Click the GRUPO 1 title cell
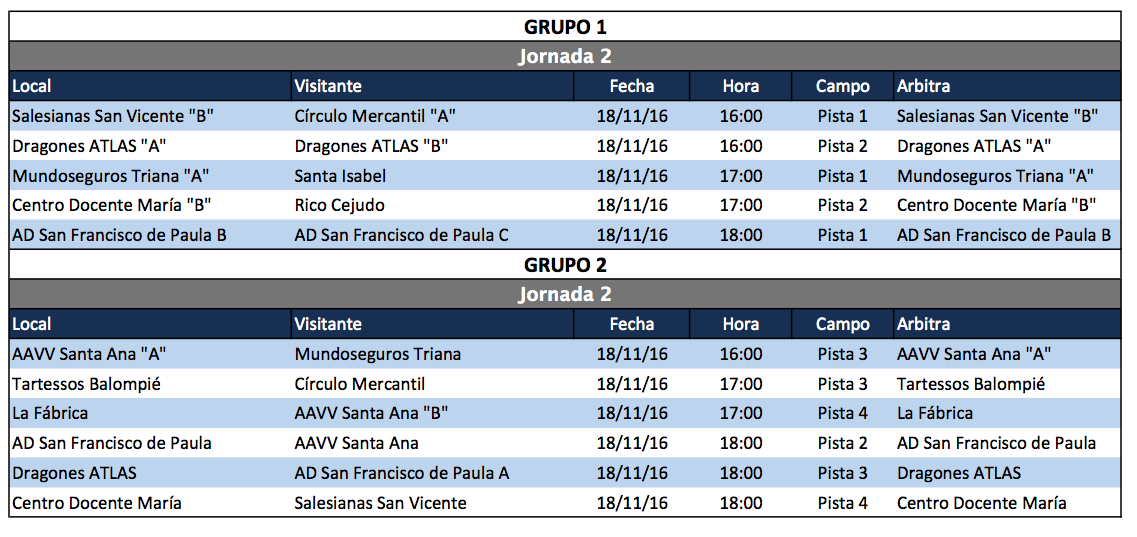The image size is (1137, 537). 565,27
